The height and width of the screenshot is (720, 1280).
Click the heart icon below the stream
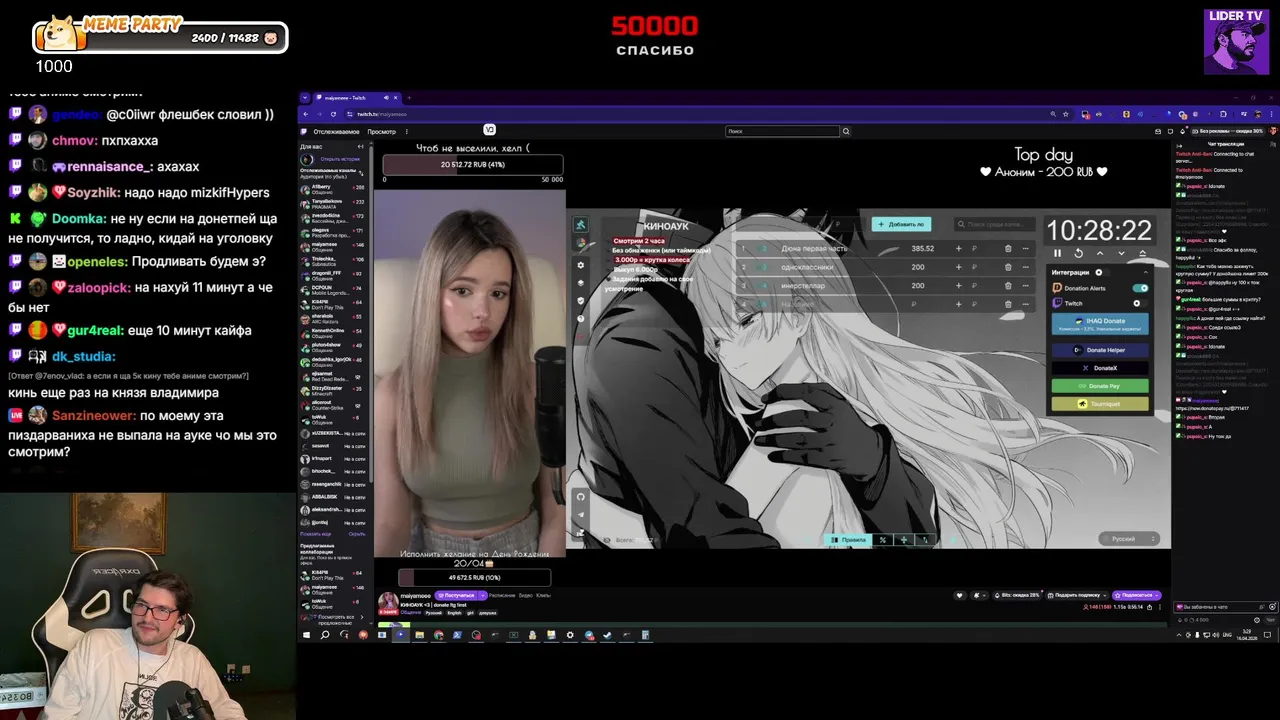[959, 595]
